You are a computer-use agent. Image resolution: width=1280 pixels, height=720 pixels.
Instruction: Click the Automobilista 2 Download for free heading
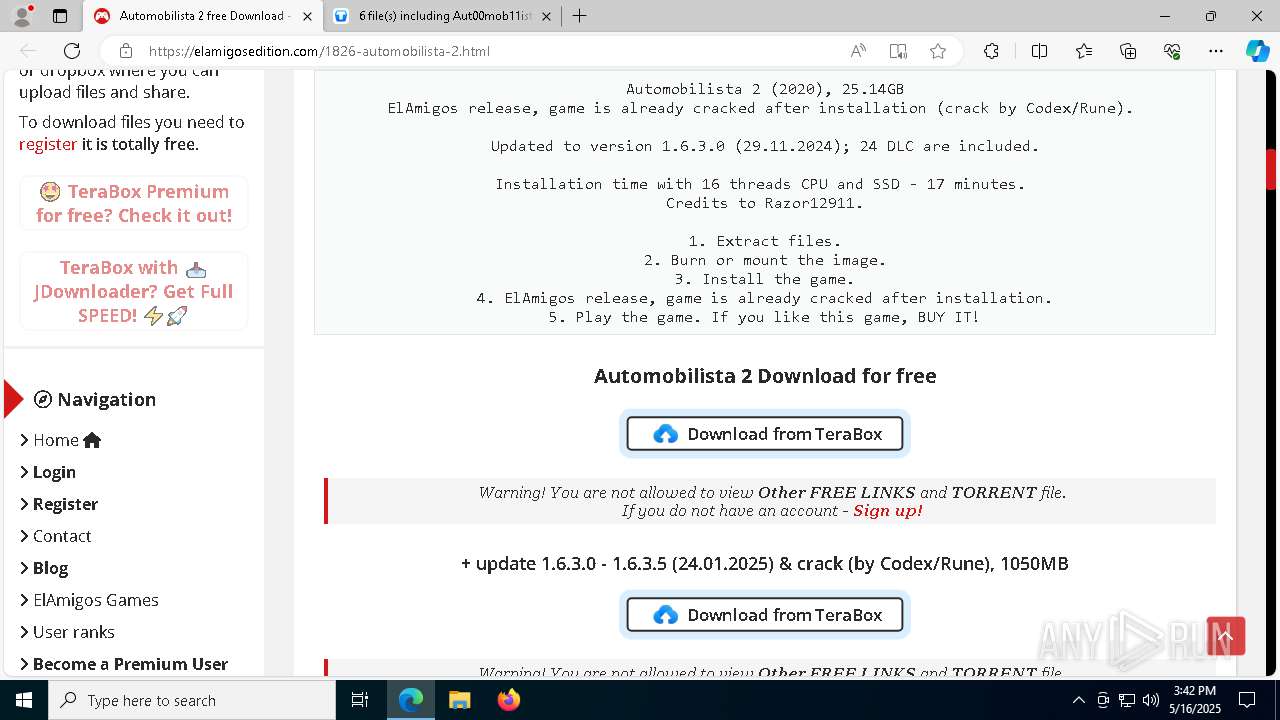[765, 376]
